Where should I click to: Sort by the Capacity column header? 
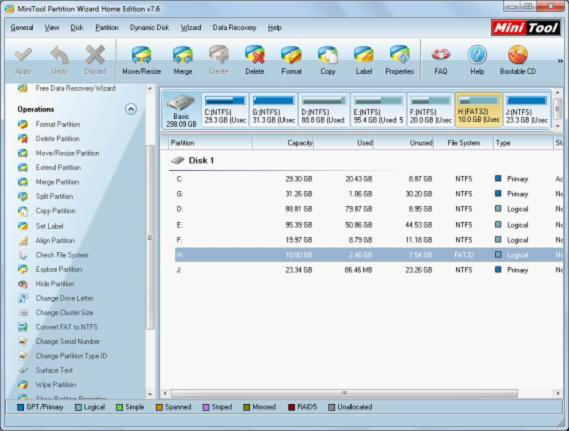(283, 143)
